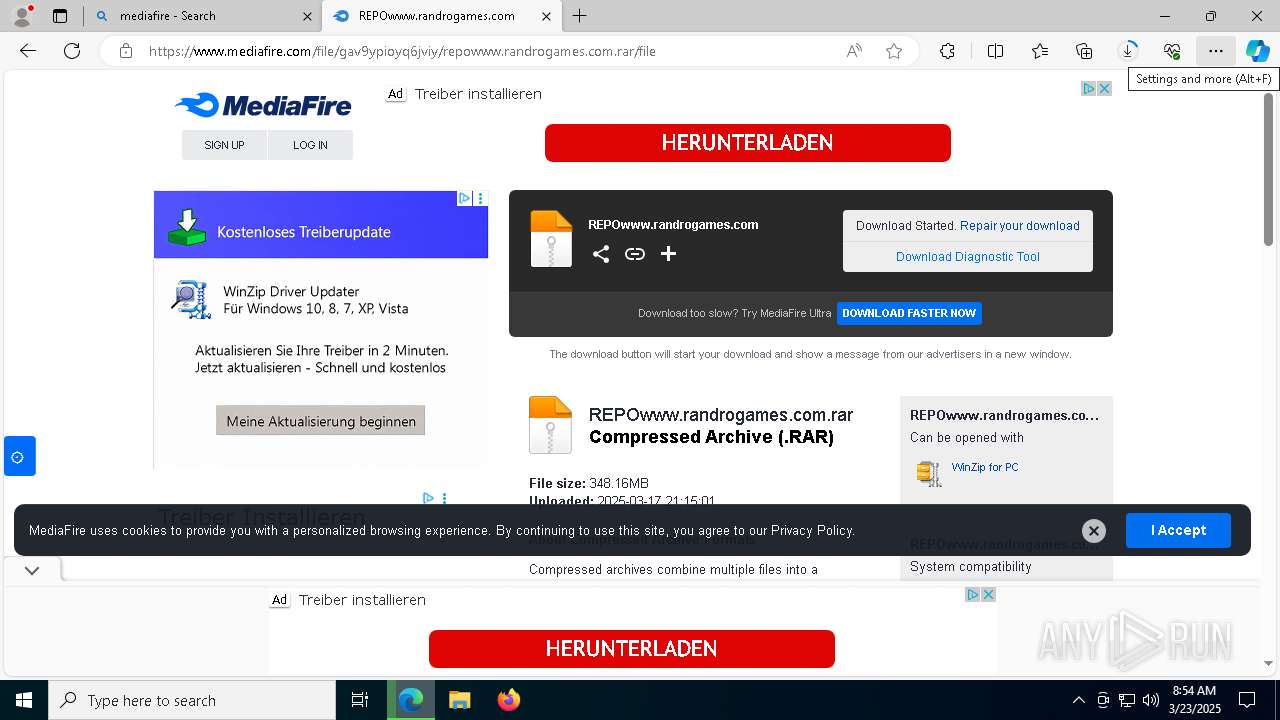The image size is (1280, 720).
Task: Open Copilot sidebar icon
Action: [1257, 51]
